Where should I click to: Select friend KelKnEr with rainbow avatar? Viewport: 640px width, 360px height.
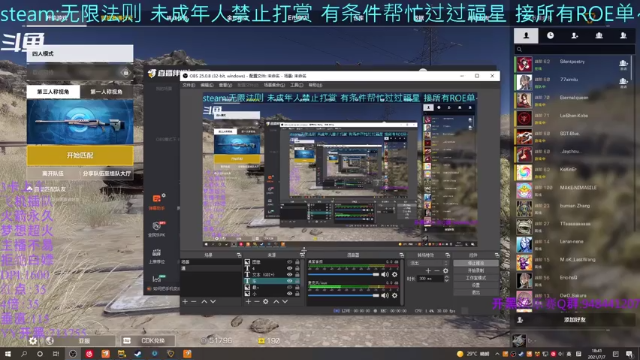pos(572,172)
